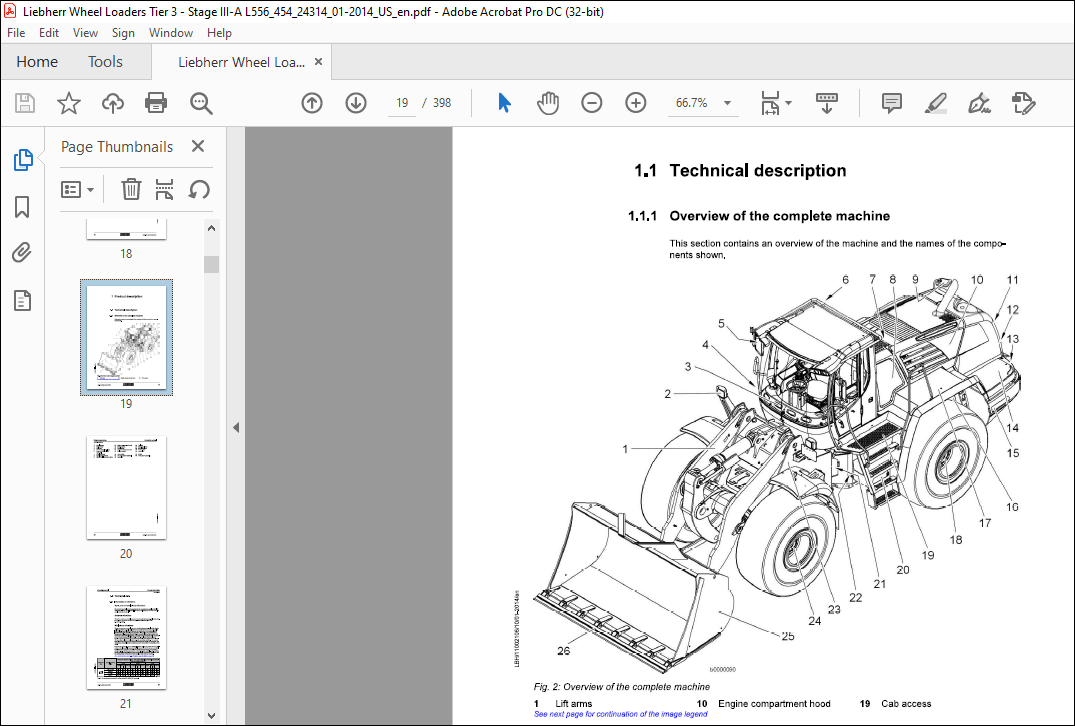Click legend entry 'Lift arms'
The height and width of the screenshot is (726, 1075).
click(x=574, y=703)
